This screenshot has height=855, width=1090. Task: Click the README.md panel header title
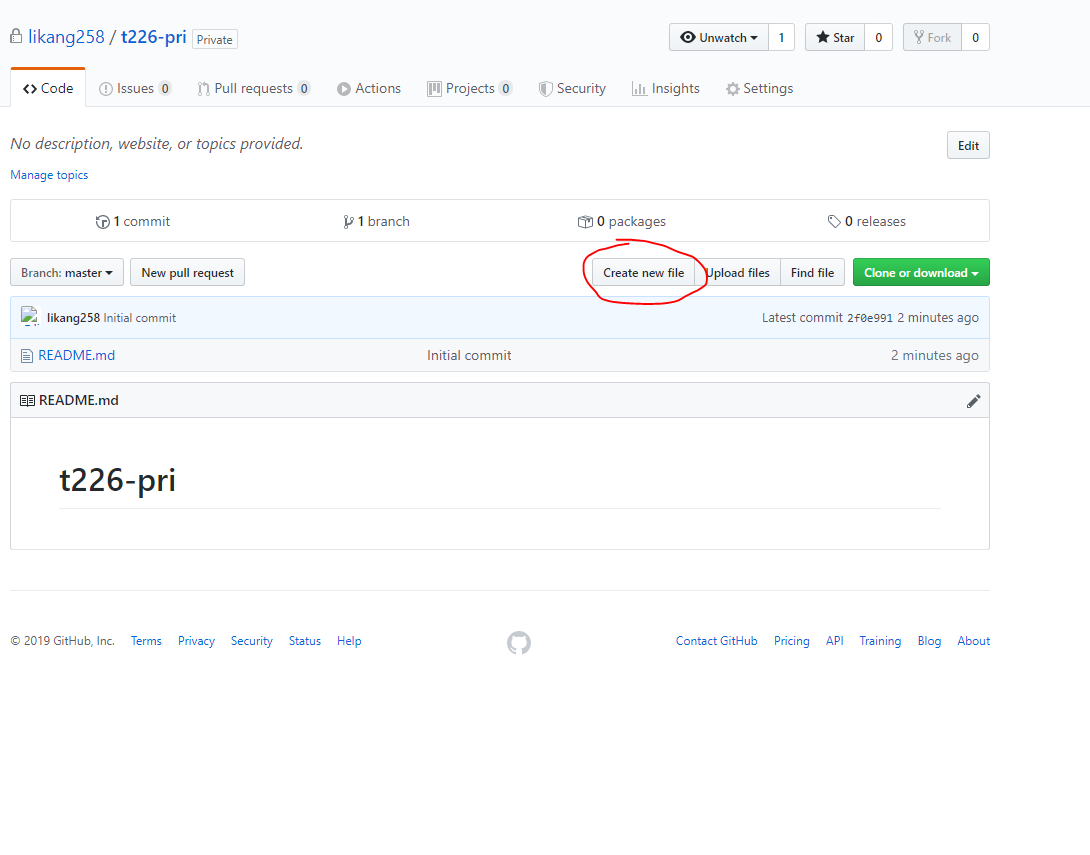point(79,400)
